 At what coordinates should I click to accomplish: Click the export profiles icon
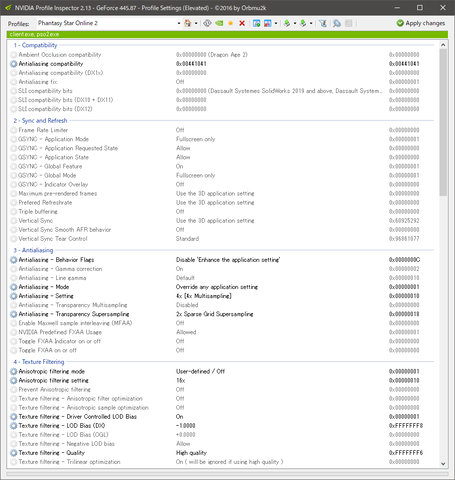pos(287,23)
